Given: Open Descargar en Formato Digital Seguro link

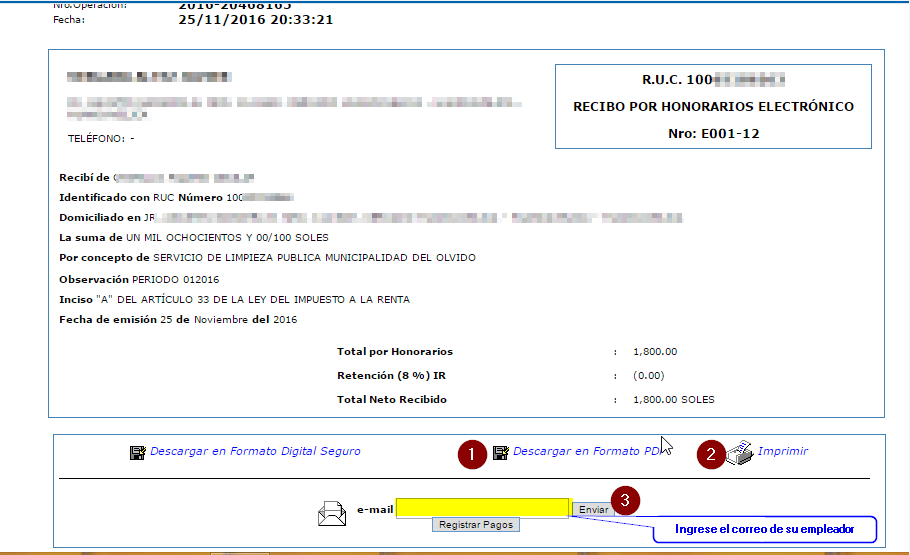Looking at the screenshot, I should (x=255, y=452).
